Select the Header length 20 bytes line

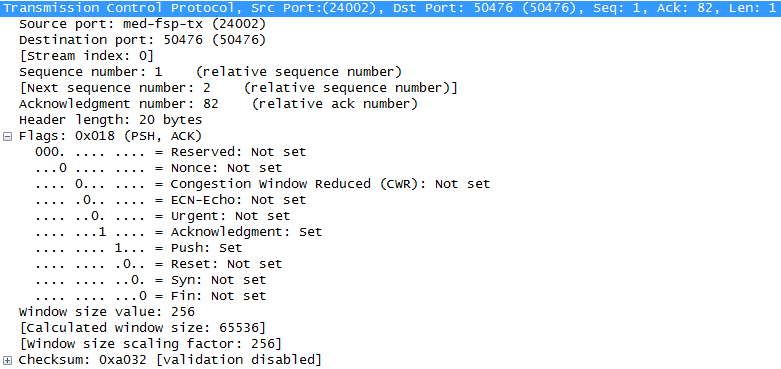point(111,120)
